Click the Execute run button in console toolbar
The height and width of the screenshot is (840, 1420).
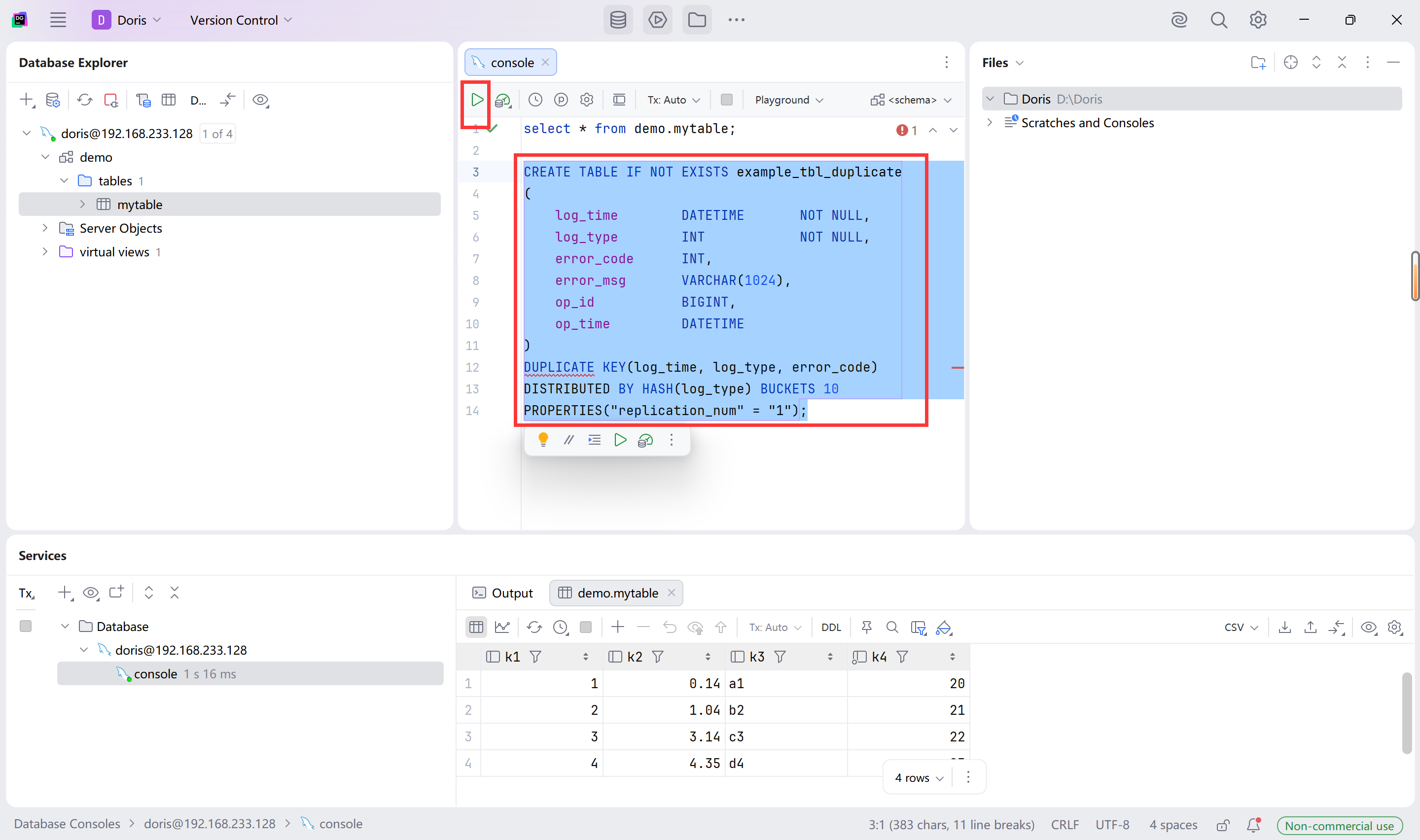click(477, 100)
